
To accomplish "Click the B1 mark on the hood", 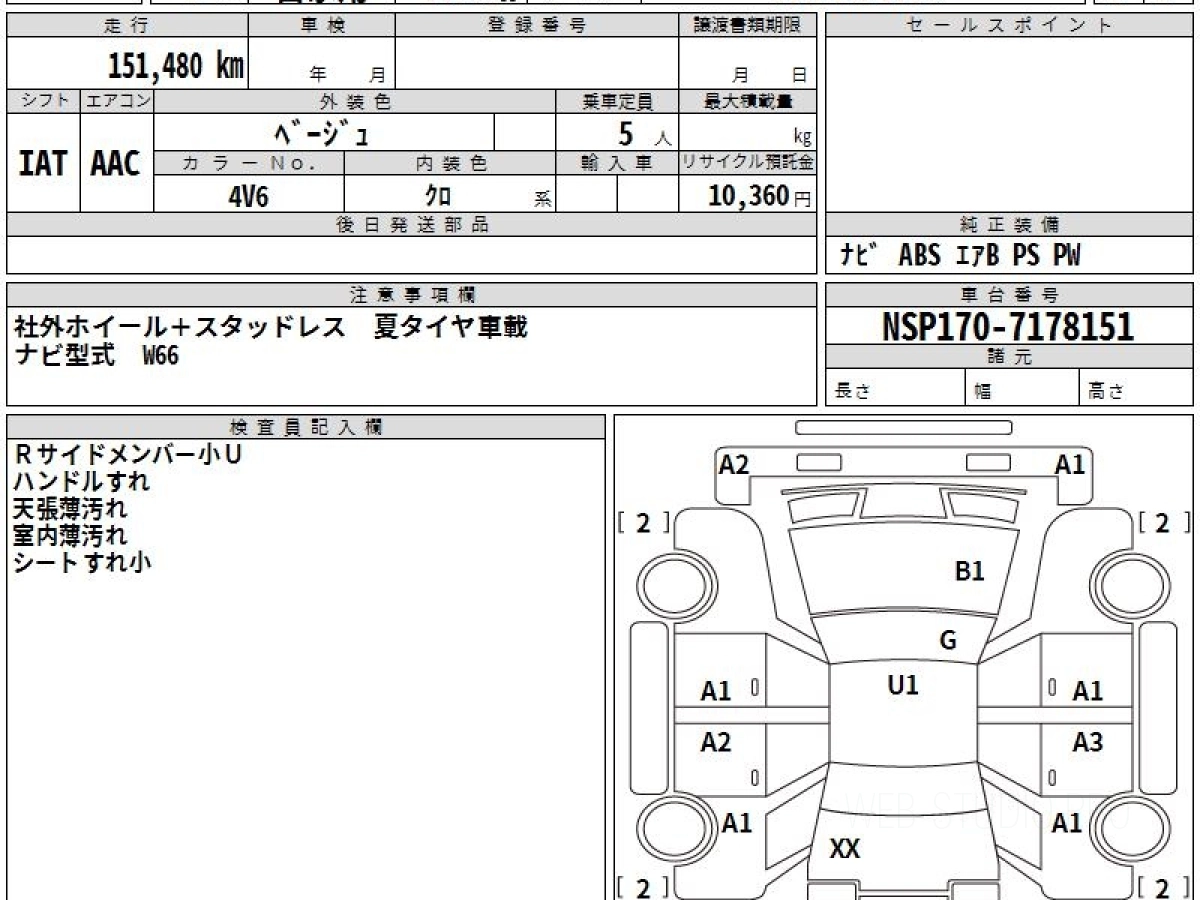I will pos(970,571).
